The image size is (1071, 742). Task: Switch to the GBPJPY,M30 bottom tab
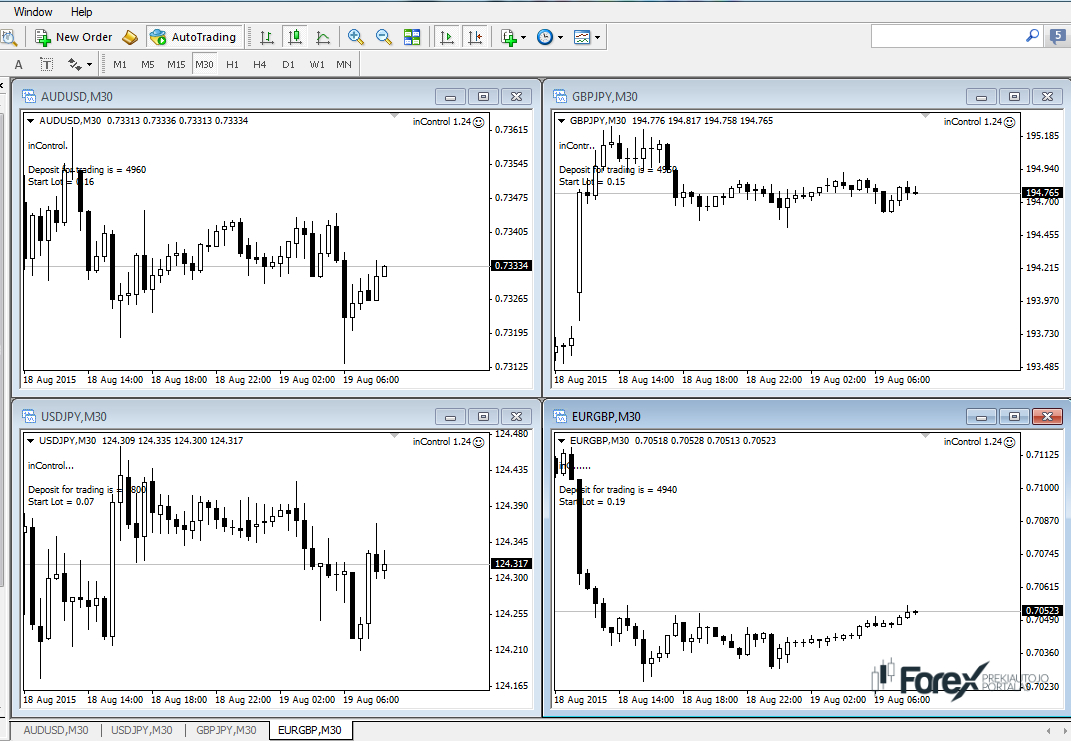[x=226, y=730]
